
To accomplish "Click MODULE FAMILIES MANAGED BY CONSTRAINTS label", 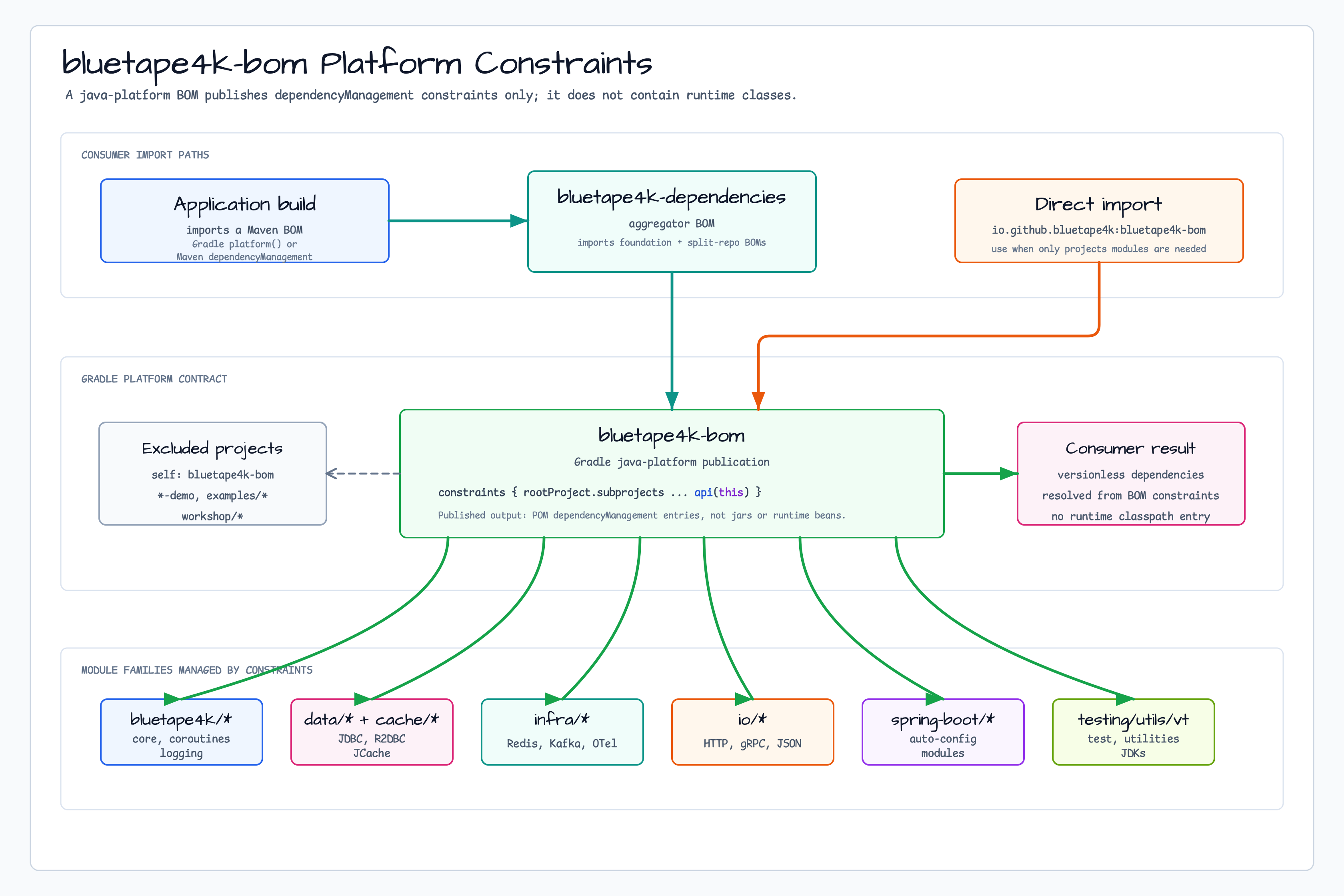I will 196,670.
